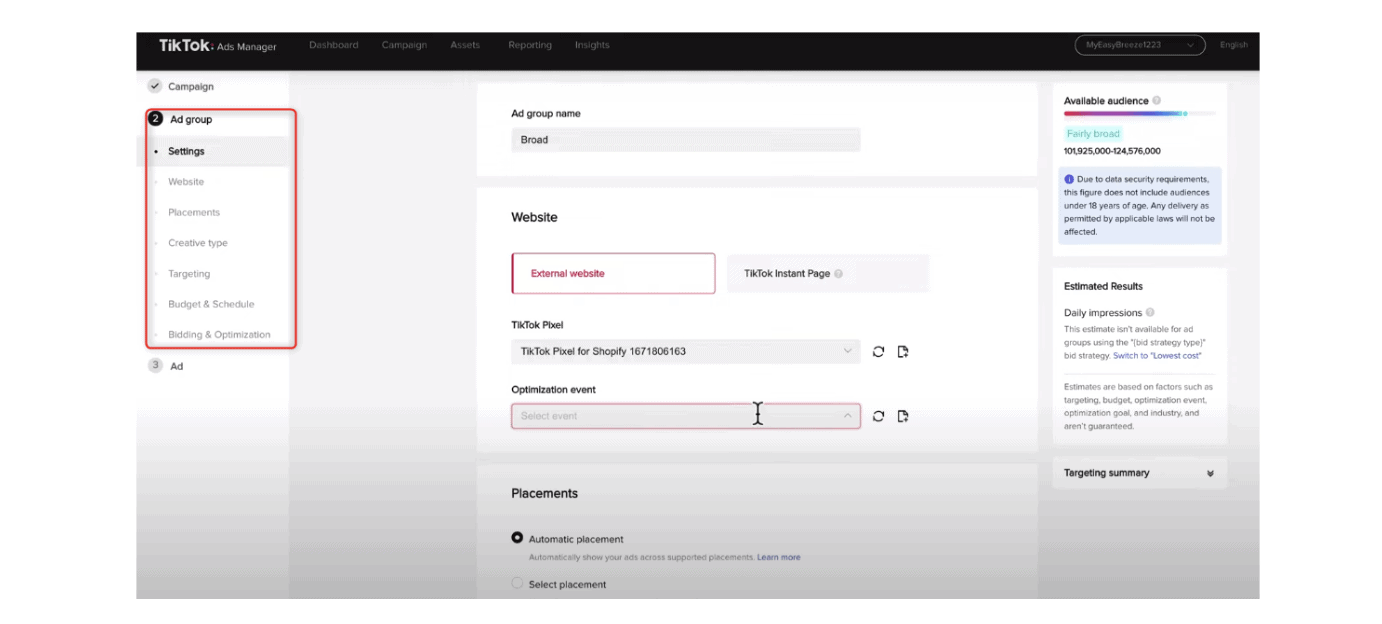Choose Select placement radio option
The width and height of the screenshot is (1382, 624).
517,583
